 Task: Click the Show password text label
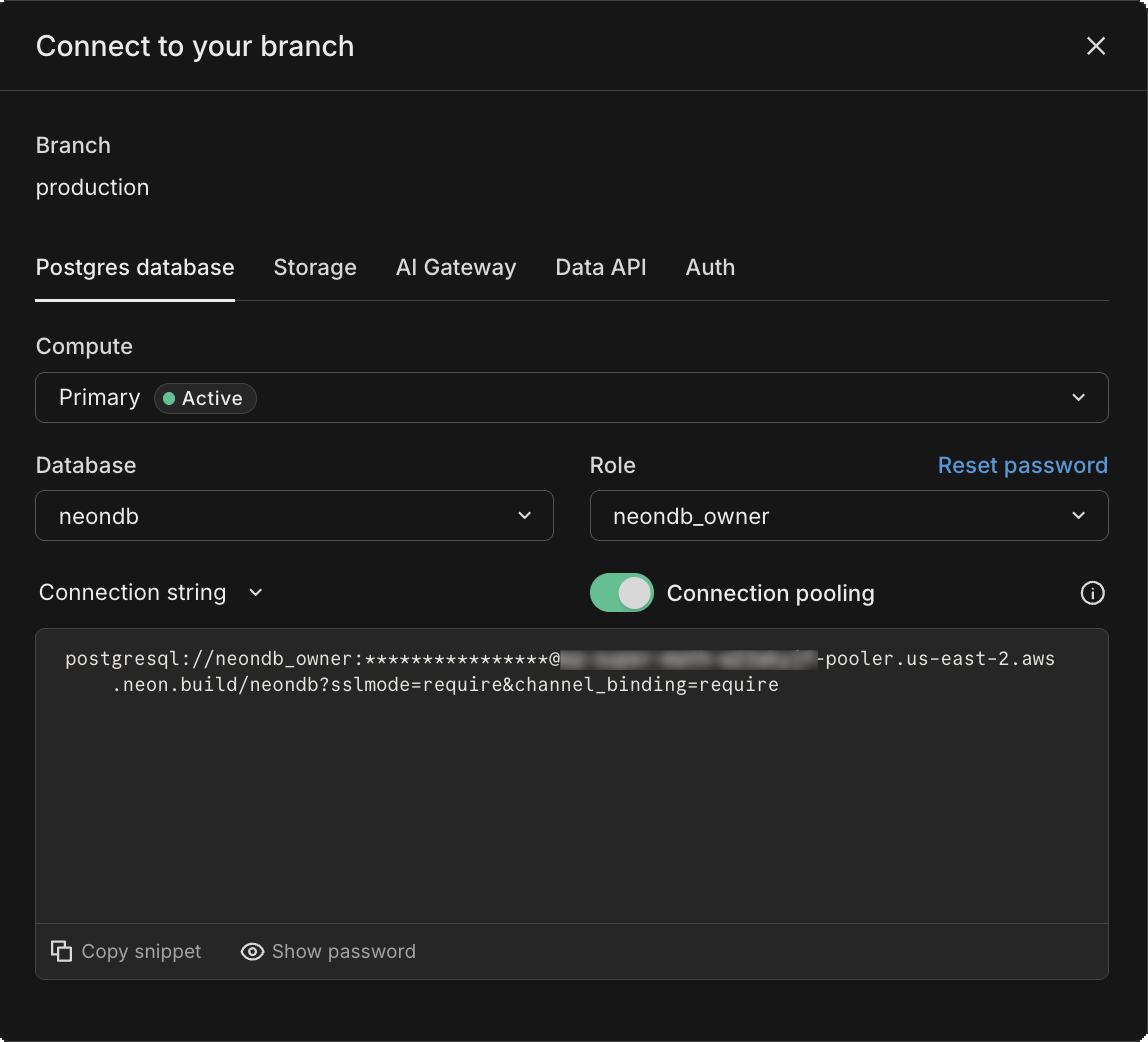pos(344,951)
